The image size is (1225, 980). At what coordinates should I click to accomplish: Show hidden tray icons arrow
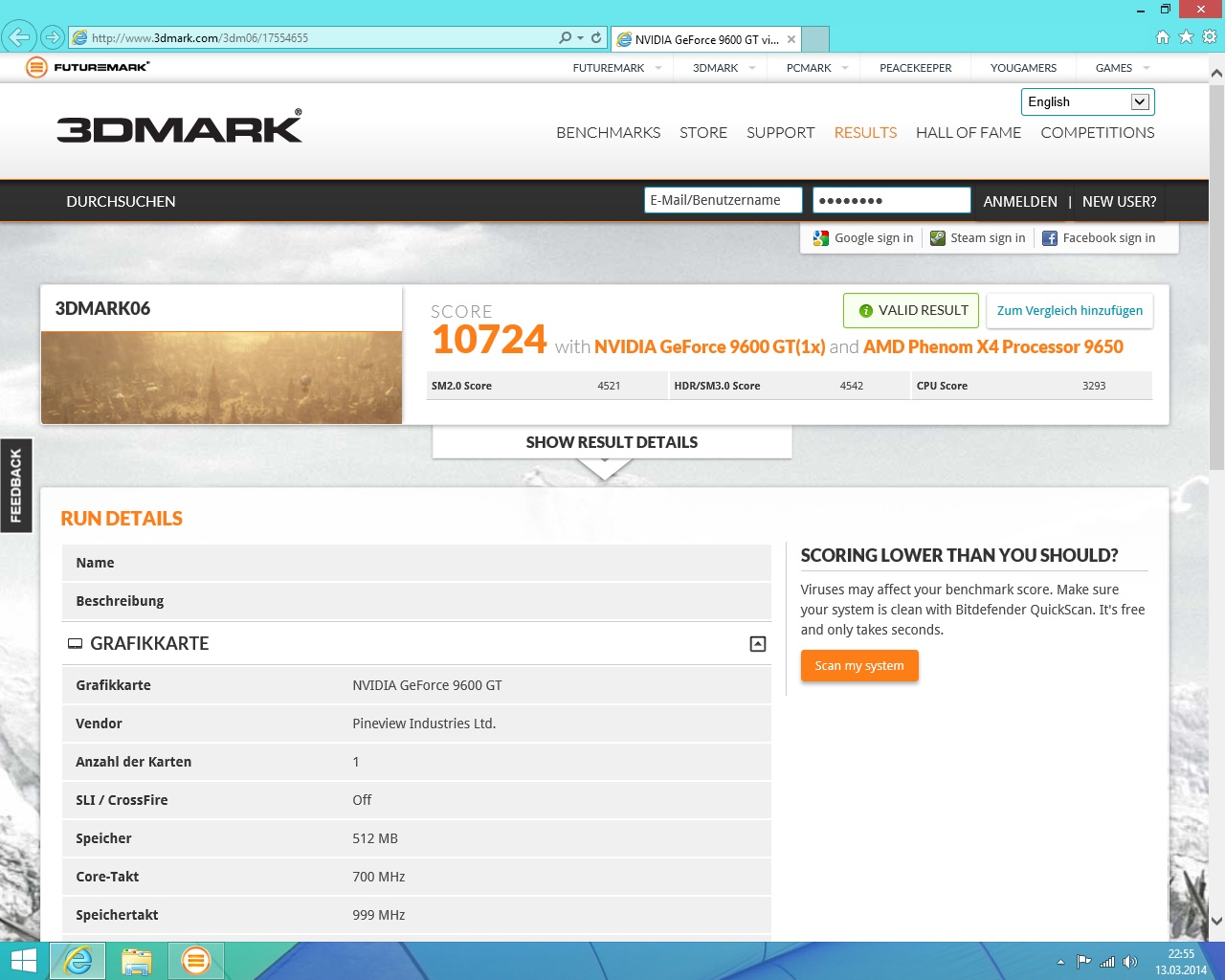pyautogui.click(x=1060, y=962)
